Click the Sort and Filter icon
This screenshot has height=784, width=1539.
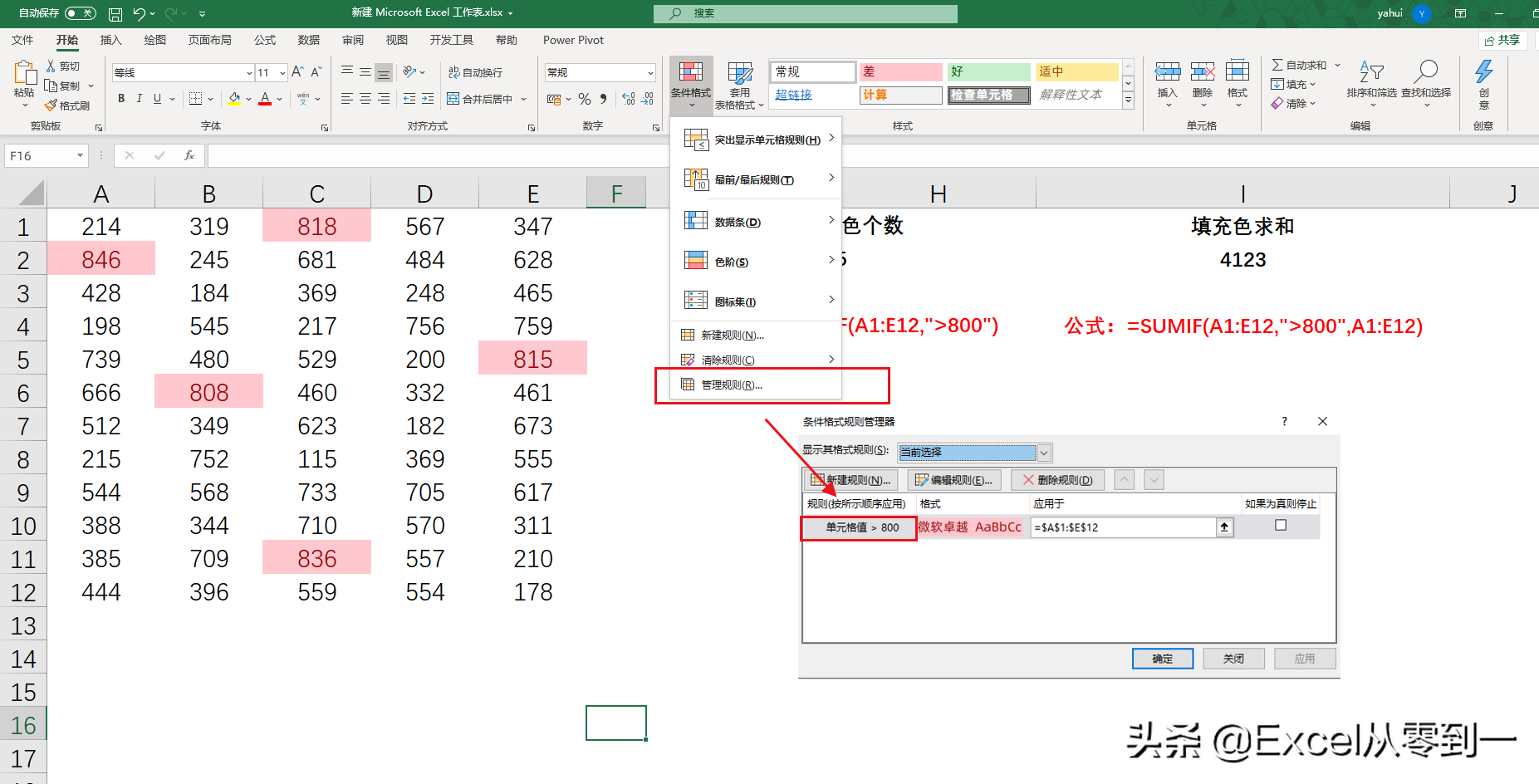(1371, 72)
